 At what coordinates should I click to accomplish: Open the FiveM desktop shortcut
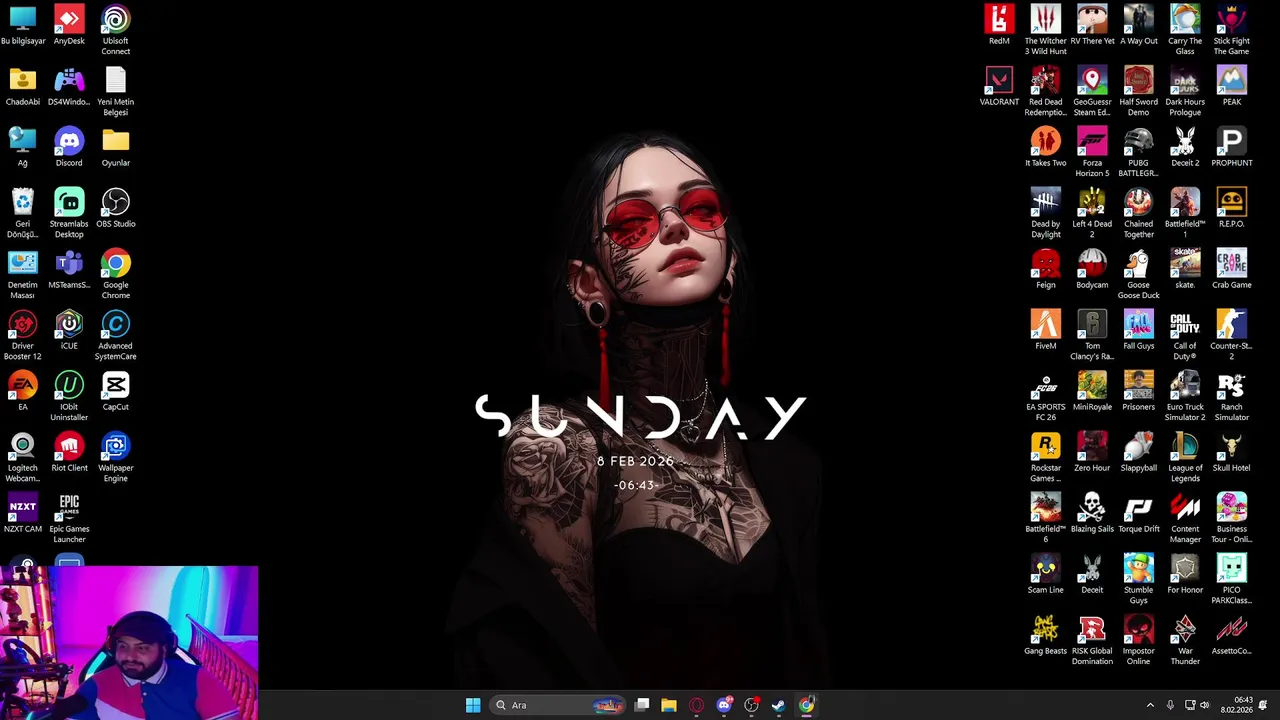(1045, 330)
